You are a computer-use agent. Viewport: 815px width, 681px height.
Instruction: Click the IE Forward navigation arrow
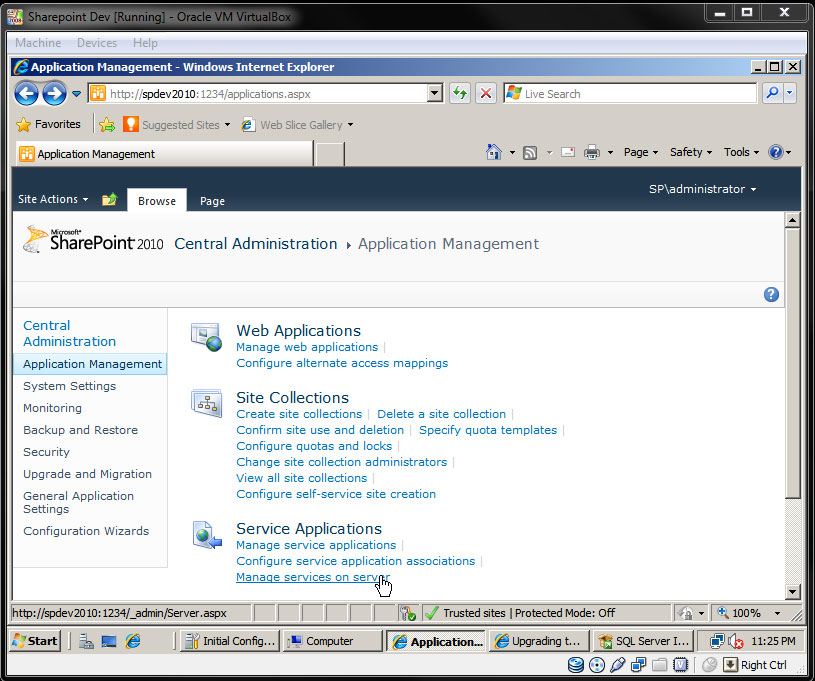[x=54, y=94]
